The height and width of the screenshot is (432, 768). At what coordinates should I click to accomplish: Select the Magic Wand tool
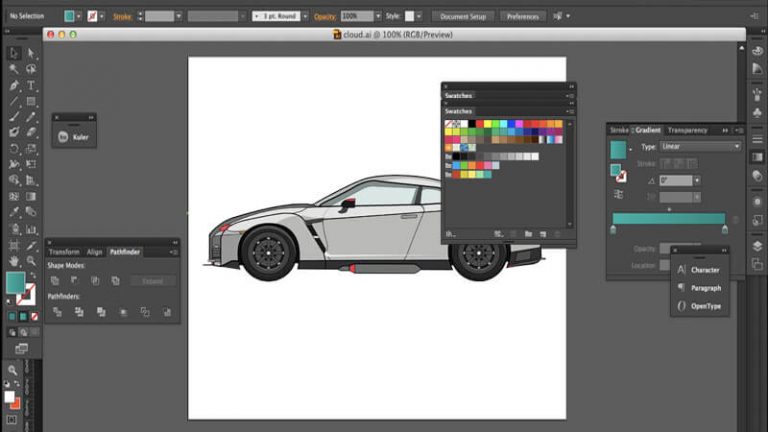[x=14, y=69]
